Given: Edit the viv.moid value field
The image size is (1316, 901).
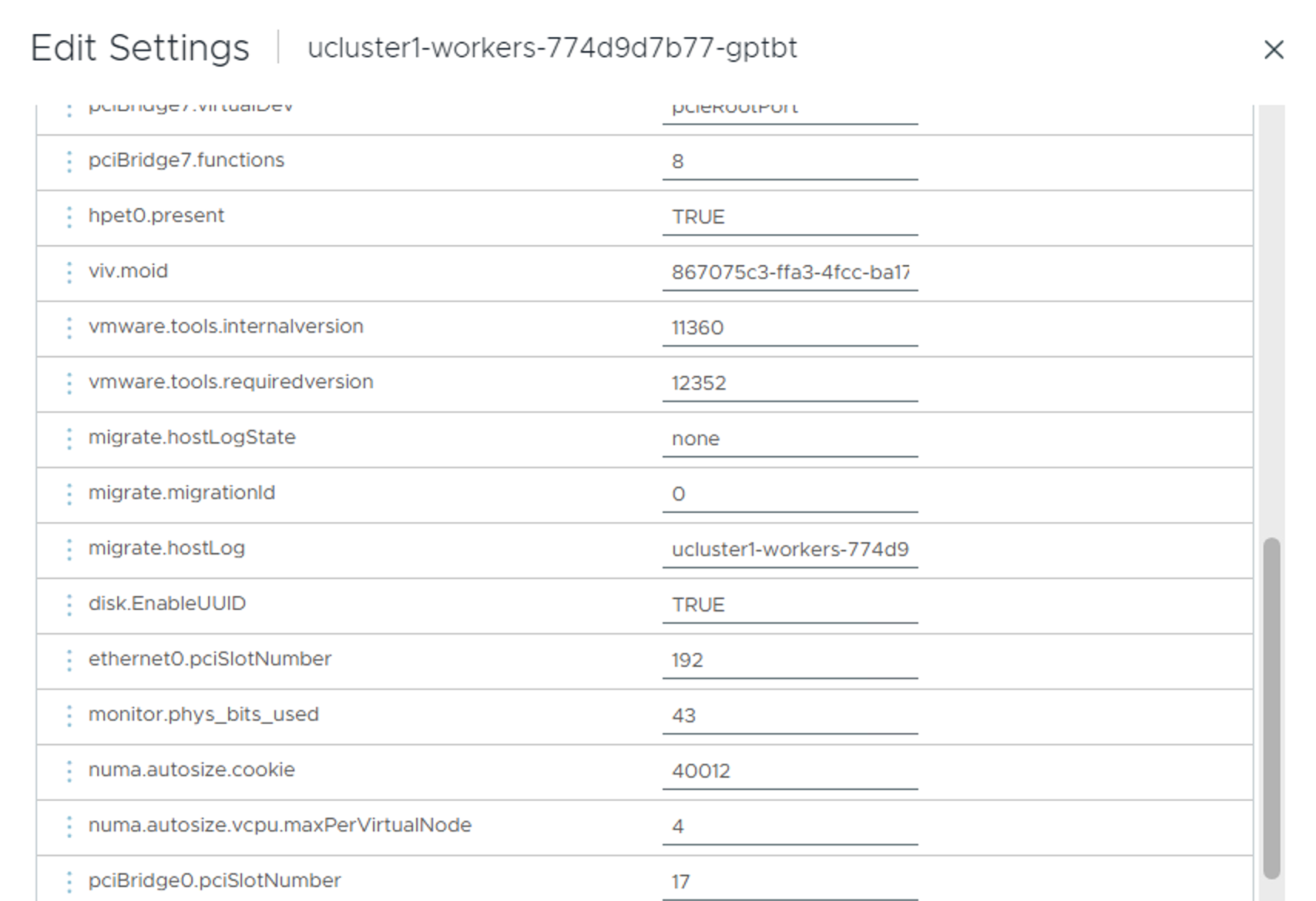Looking at the screenshot, I should tap(790, 273).
